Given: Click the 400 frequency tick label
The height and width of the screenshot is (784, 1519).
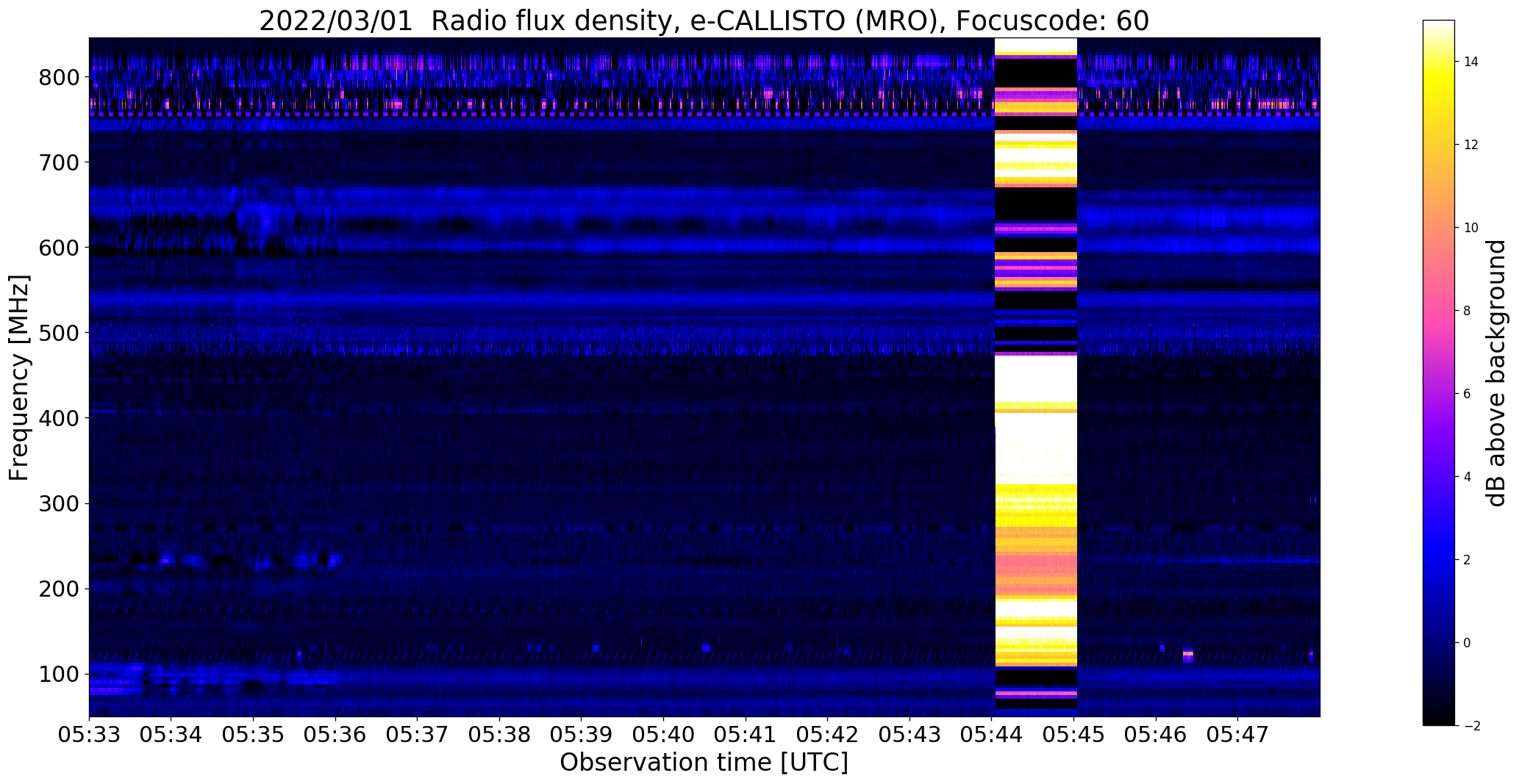Looking at the screenshot, I should click(x=60, y=418).
